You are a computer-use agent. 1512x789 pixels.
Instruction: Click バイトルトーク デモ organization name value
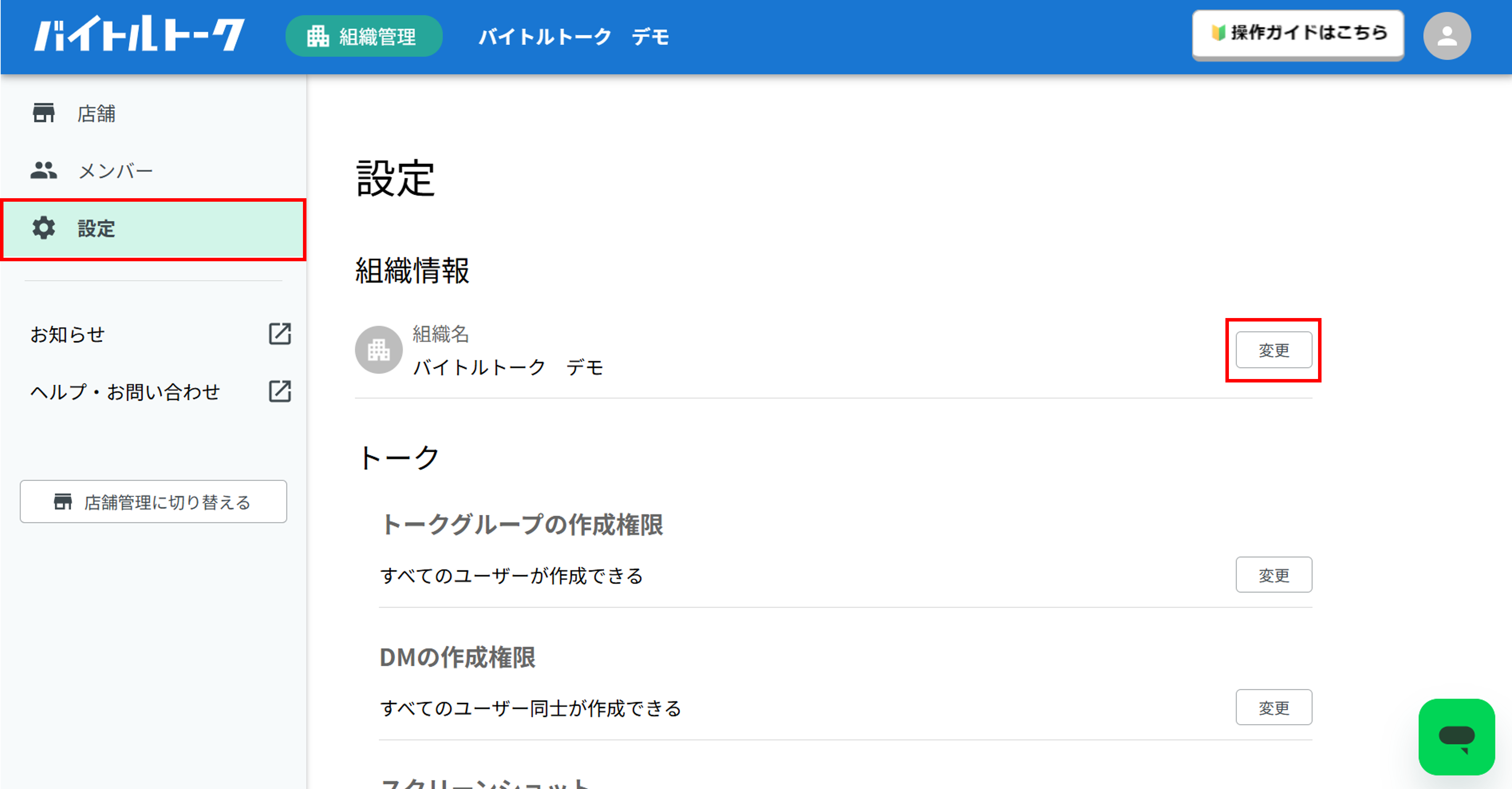(508, 368)
